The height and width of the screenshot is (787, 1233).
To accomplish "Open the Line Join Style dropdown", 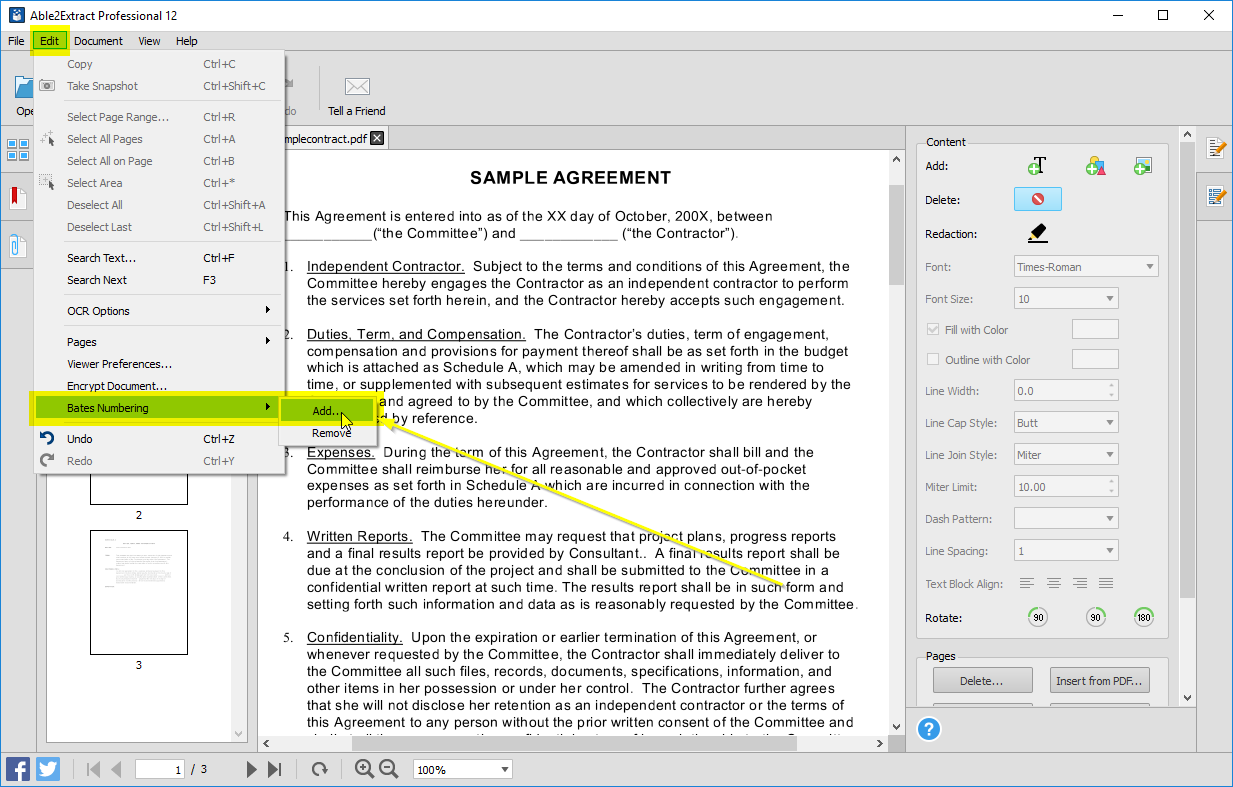I will 1066,454.
